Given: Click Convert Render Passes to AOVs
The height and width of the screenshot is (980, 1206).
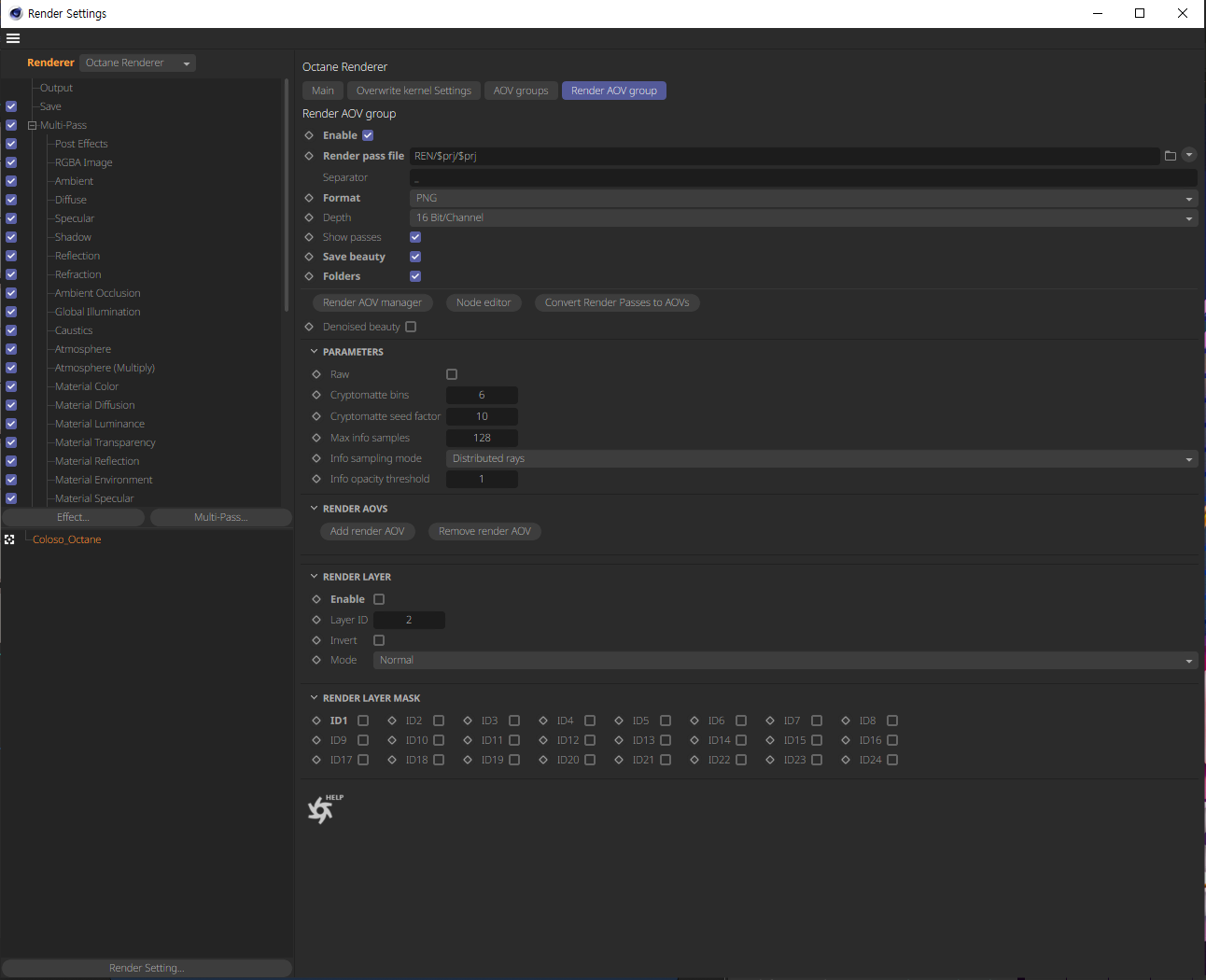Looking at the screenshot, I should (x=617, y=302).
